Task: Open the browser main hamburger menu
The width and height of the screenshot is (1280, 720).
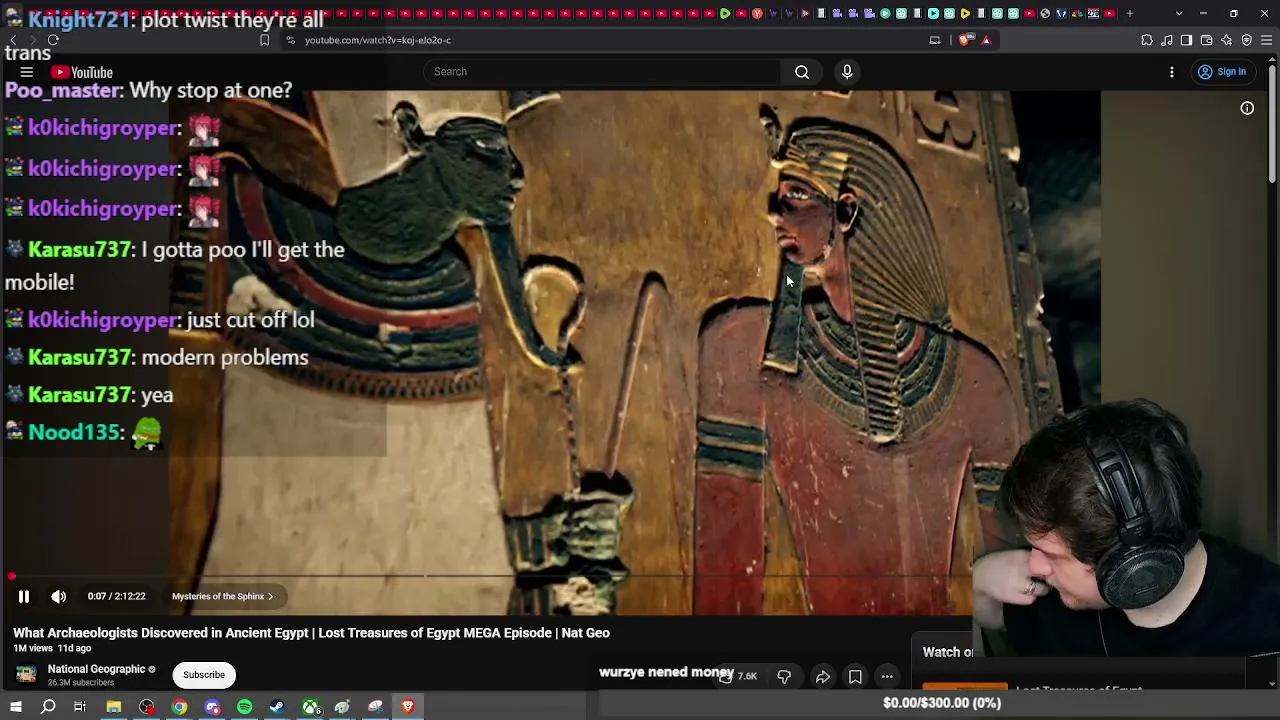Action: (1267, 40)
